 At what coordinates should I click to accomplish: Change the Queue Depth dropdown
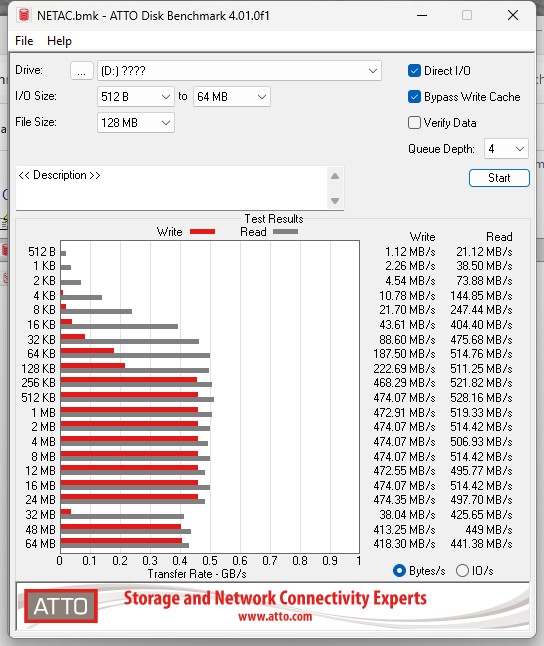point(506,149)
